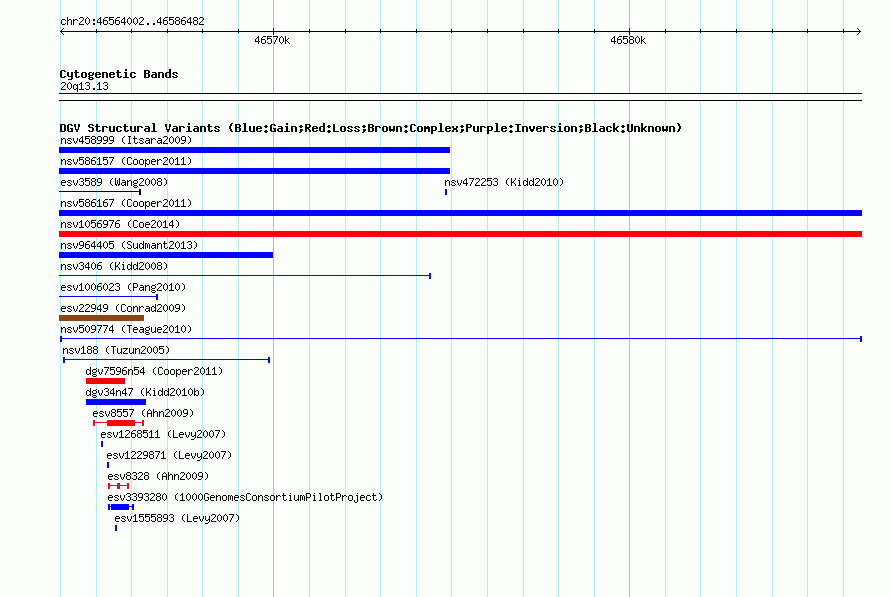Click the nsv509774 (Teague2010) label
This screenshot has width=890, height=597.
[x=126, y=329]
